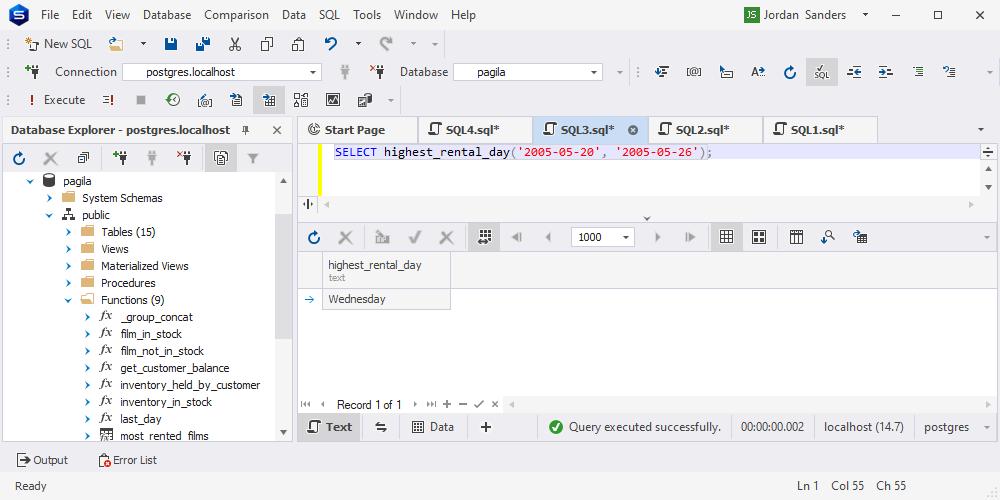The image size is (1000, 500).
Task: Open the Comparison menu
Action: [236, 15]
